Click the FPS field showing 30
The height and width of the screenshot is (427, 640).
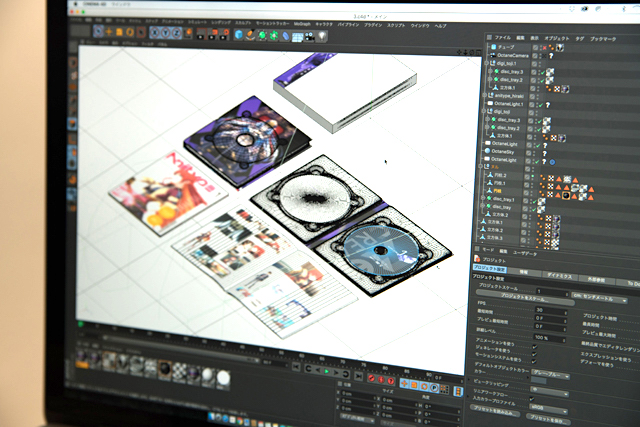click(x=551, y=310)
